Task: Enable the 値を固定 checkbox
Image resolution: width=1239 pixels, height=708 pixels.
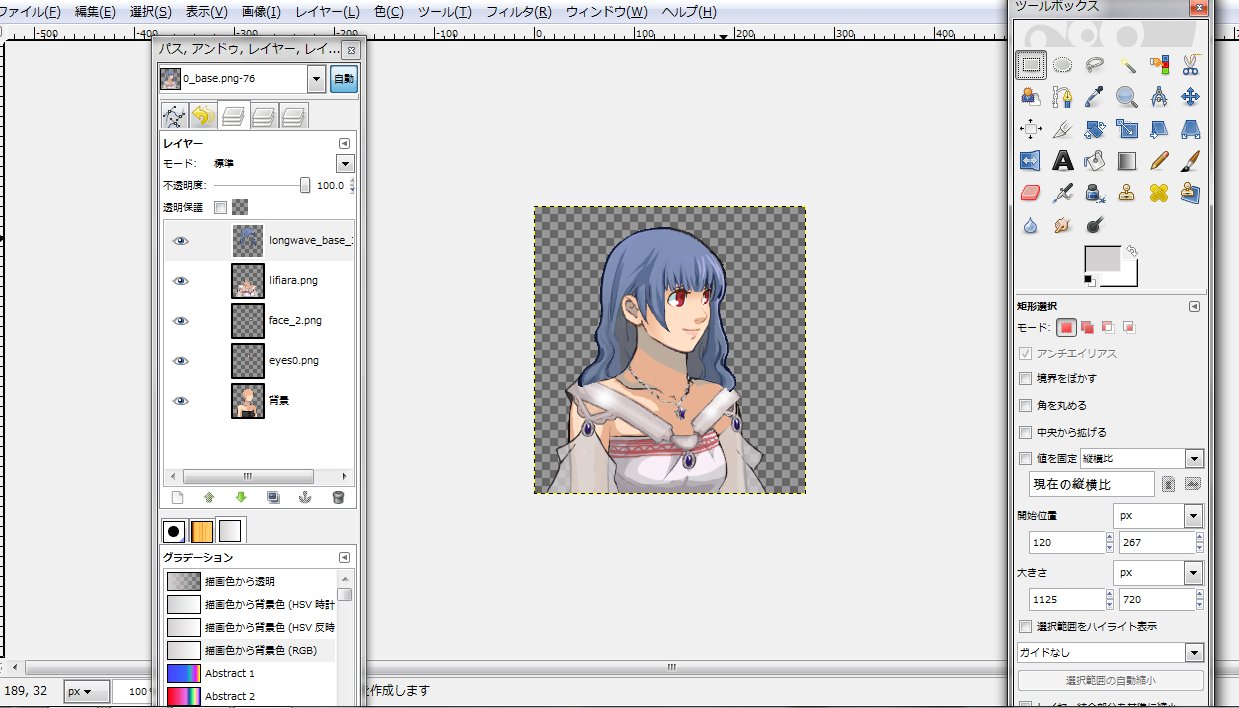Action: click(1025, 459)
